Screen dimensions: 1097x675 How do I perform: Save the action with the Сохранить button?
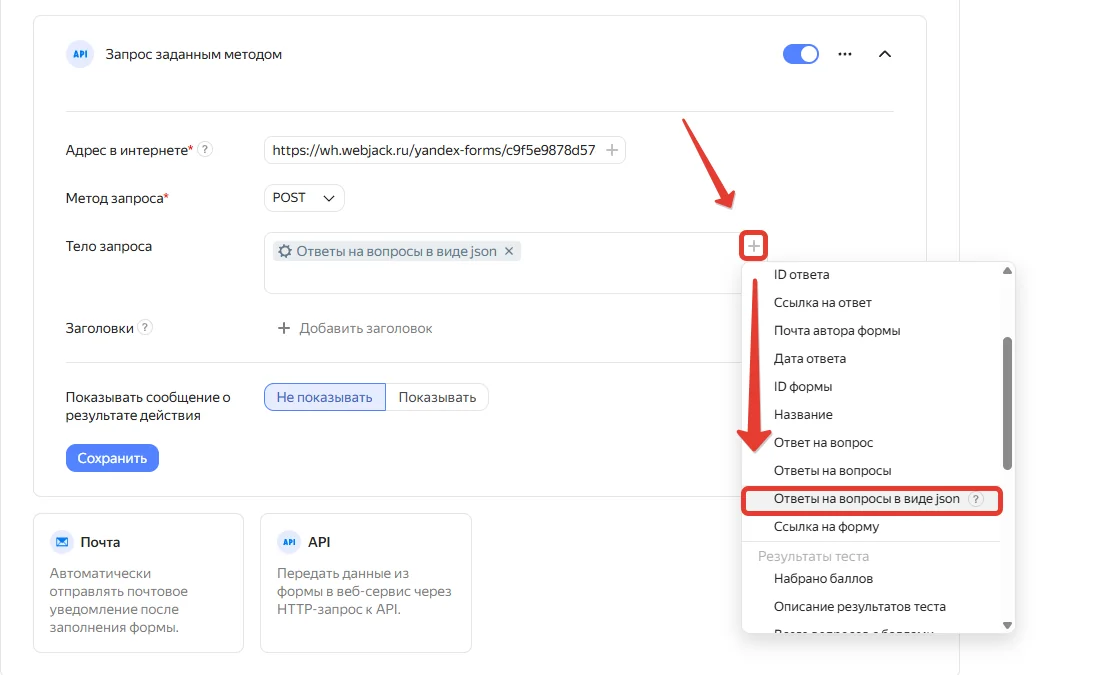tap(112, 458)
